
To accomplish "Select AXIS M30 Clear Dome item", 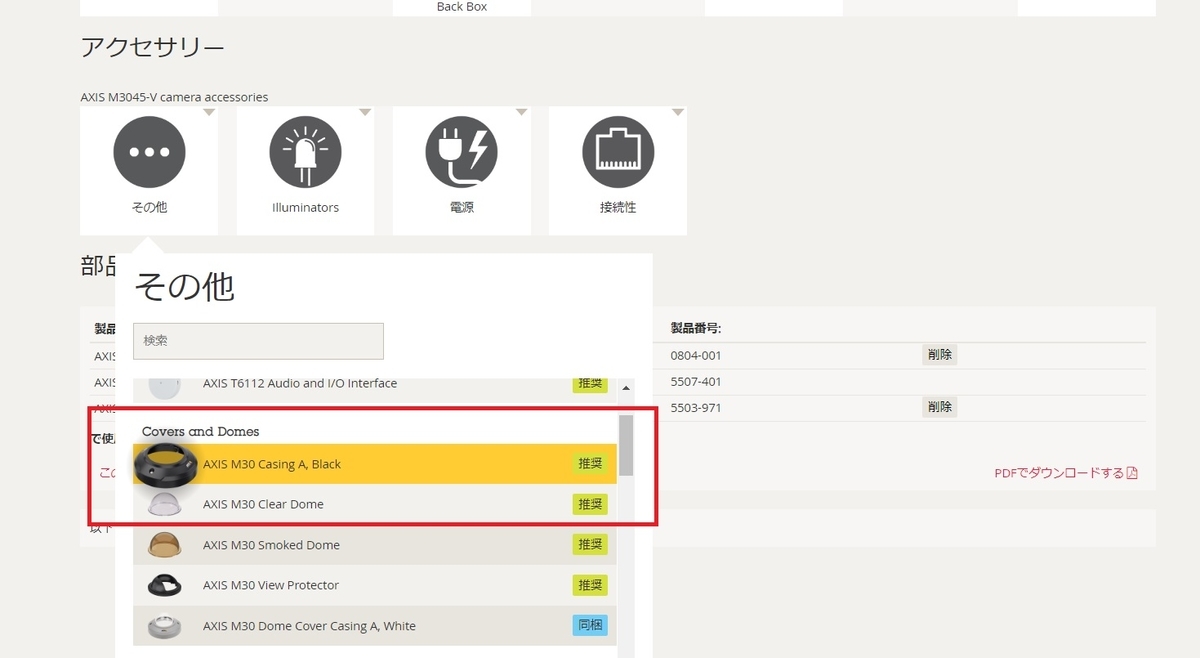I will tap(375, 505).
